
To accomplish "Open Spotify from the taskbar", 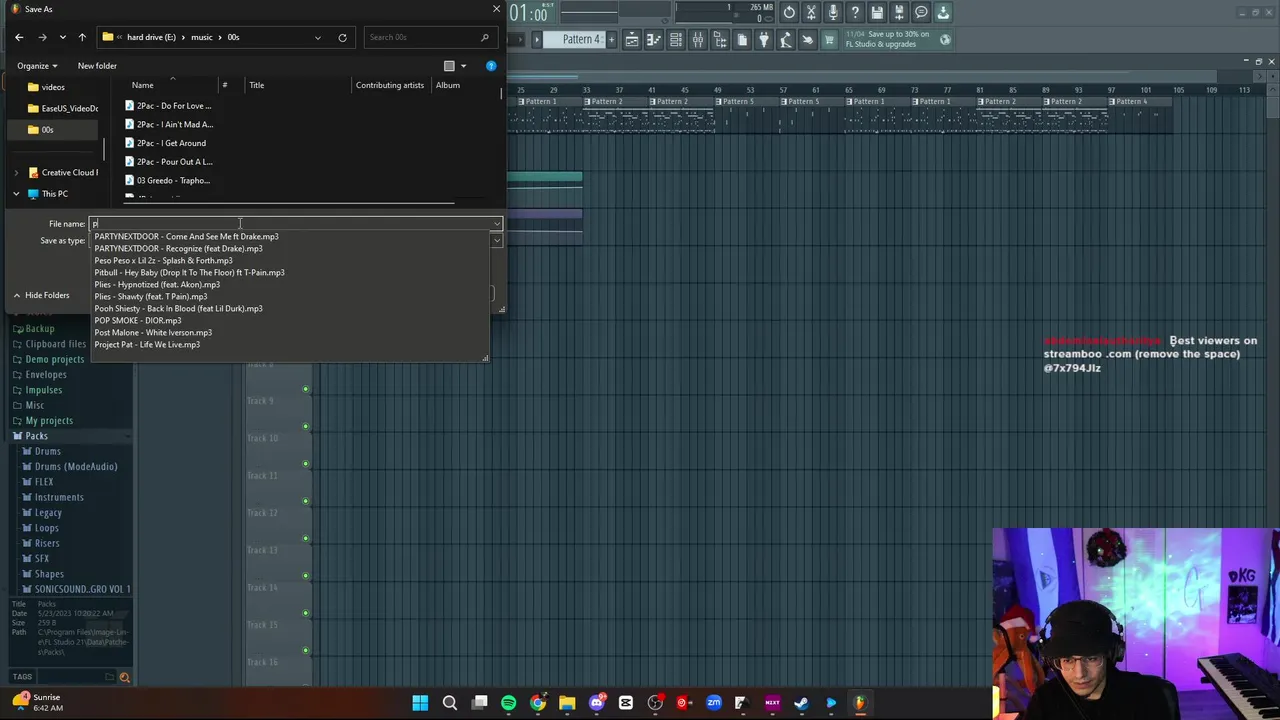I will click(509, 703).
